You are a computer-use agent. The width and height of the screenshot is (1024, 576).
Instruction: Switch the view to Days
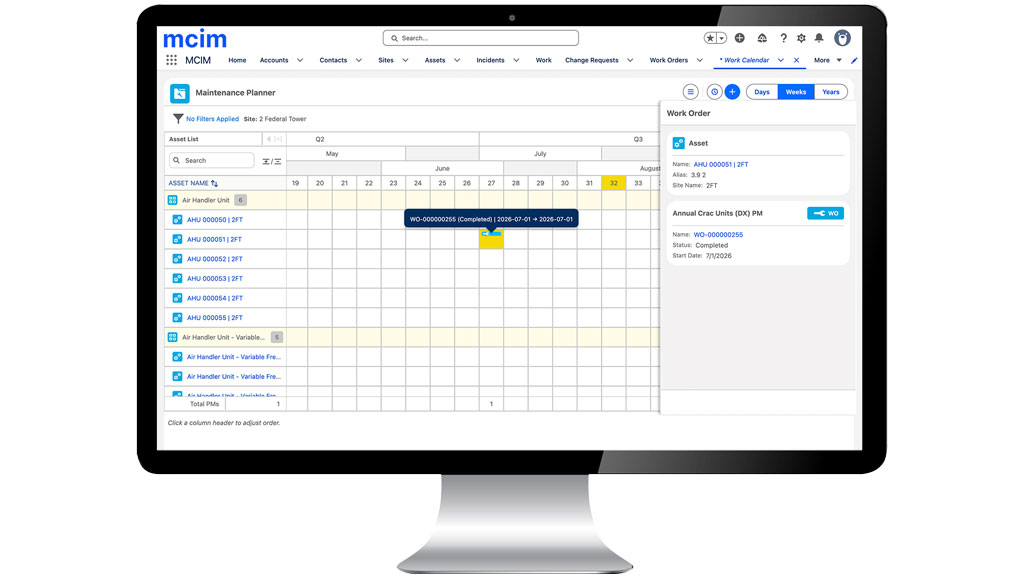762,92
